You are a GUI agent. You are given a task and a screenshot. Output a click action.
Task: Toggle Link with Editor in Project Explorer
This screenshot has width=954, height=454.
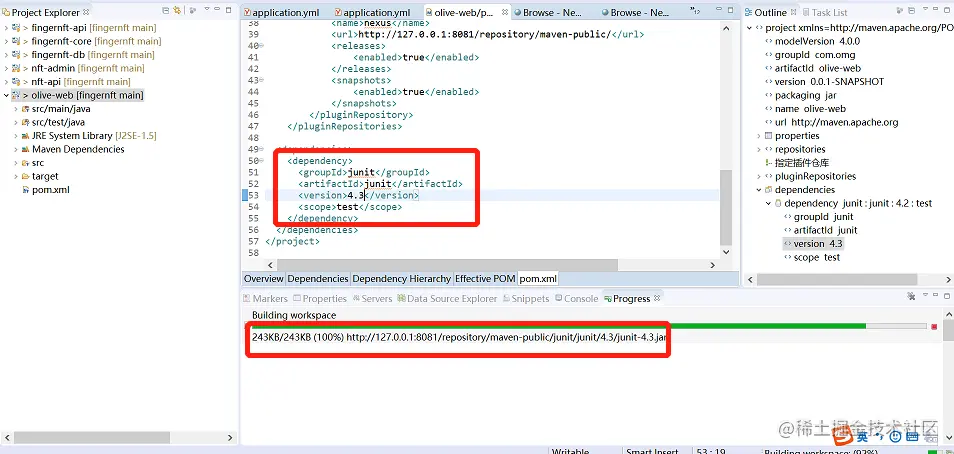click(177, 10)
